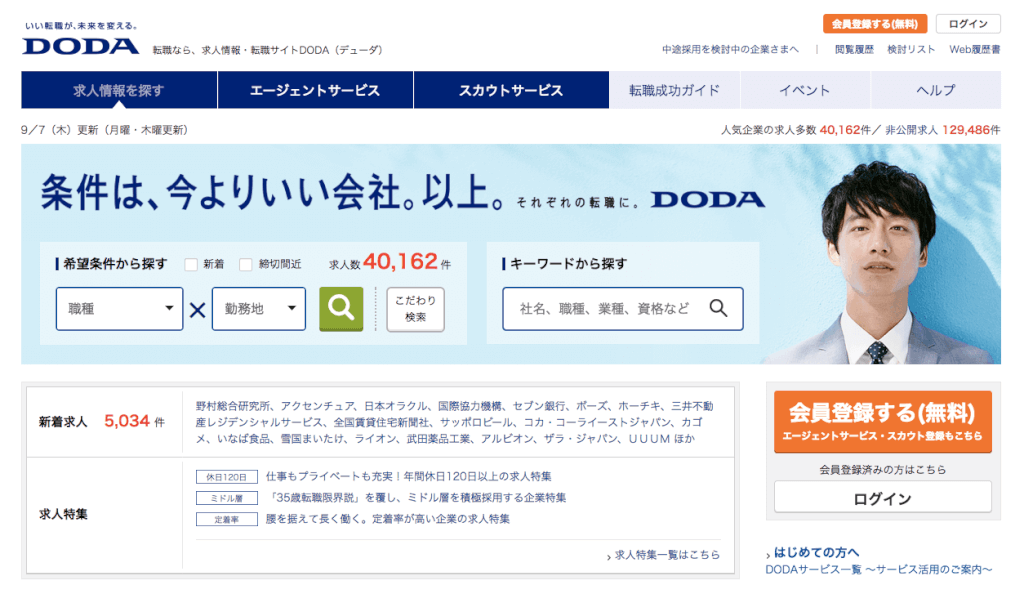The height and width of the screenshot is (594, 1024).
Task: Click the large orange 会員登録する(無料) sidebar button
Action: [x=882, y=422]
